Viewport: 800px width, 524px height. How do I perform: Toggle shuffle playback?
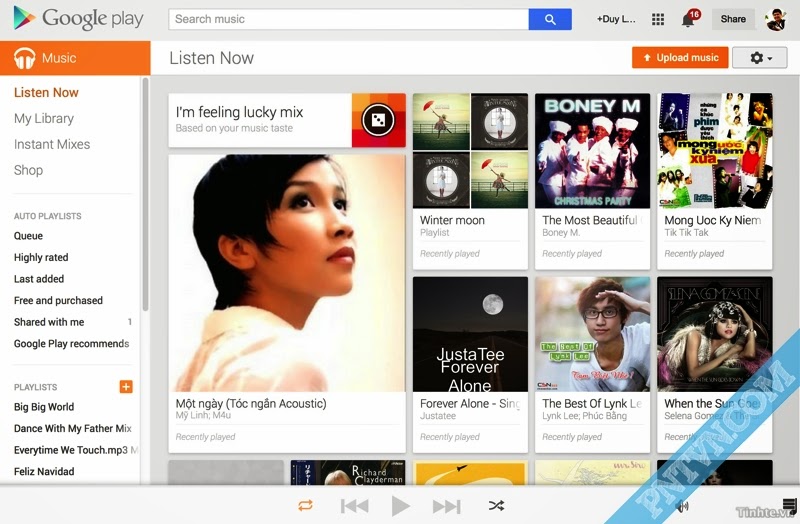496,506
